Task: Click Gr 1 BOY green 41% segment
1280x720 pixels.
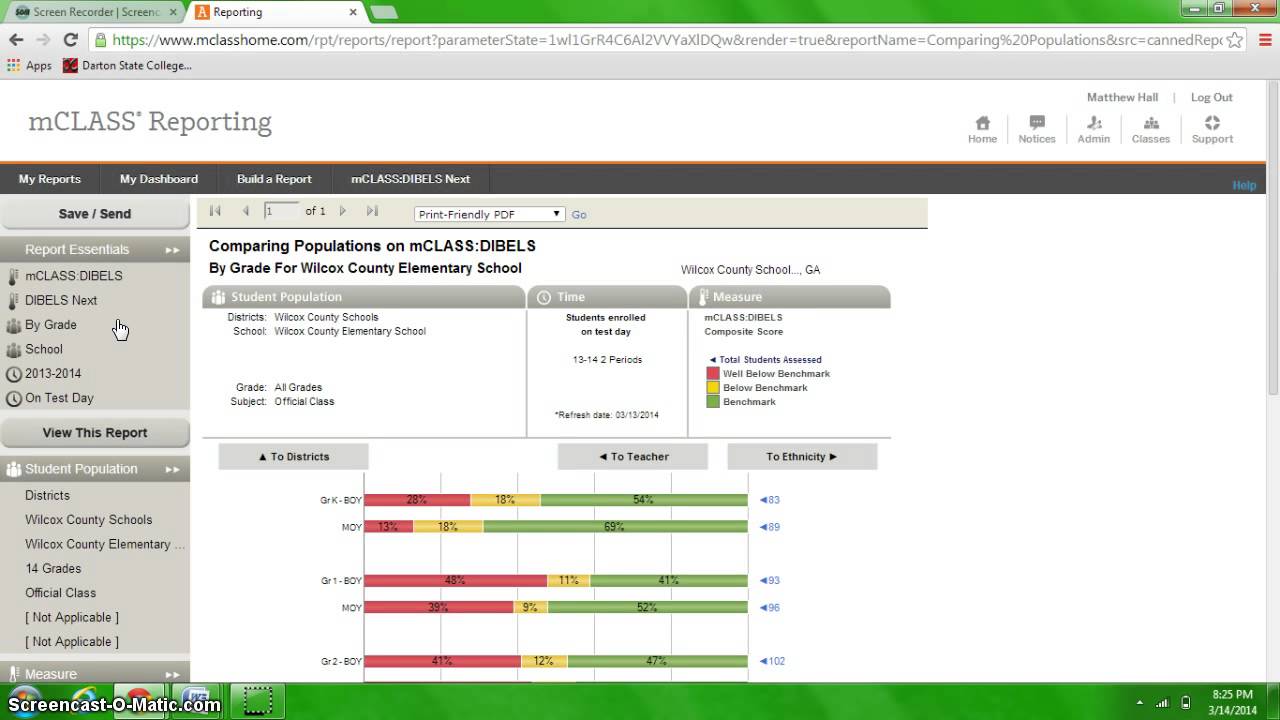Action: [x=669, y=581]
